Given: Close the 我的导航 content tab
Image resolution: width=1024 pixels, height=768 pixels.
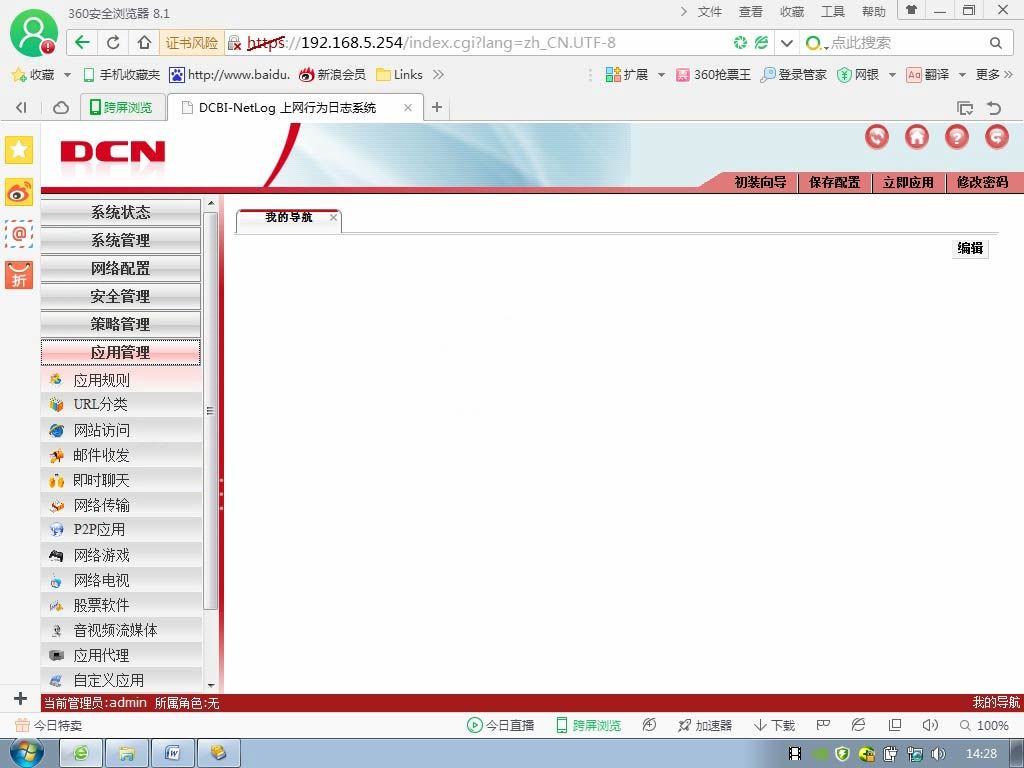Looking at the screenshot, I should point(333,217).
